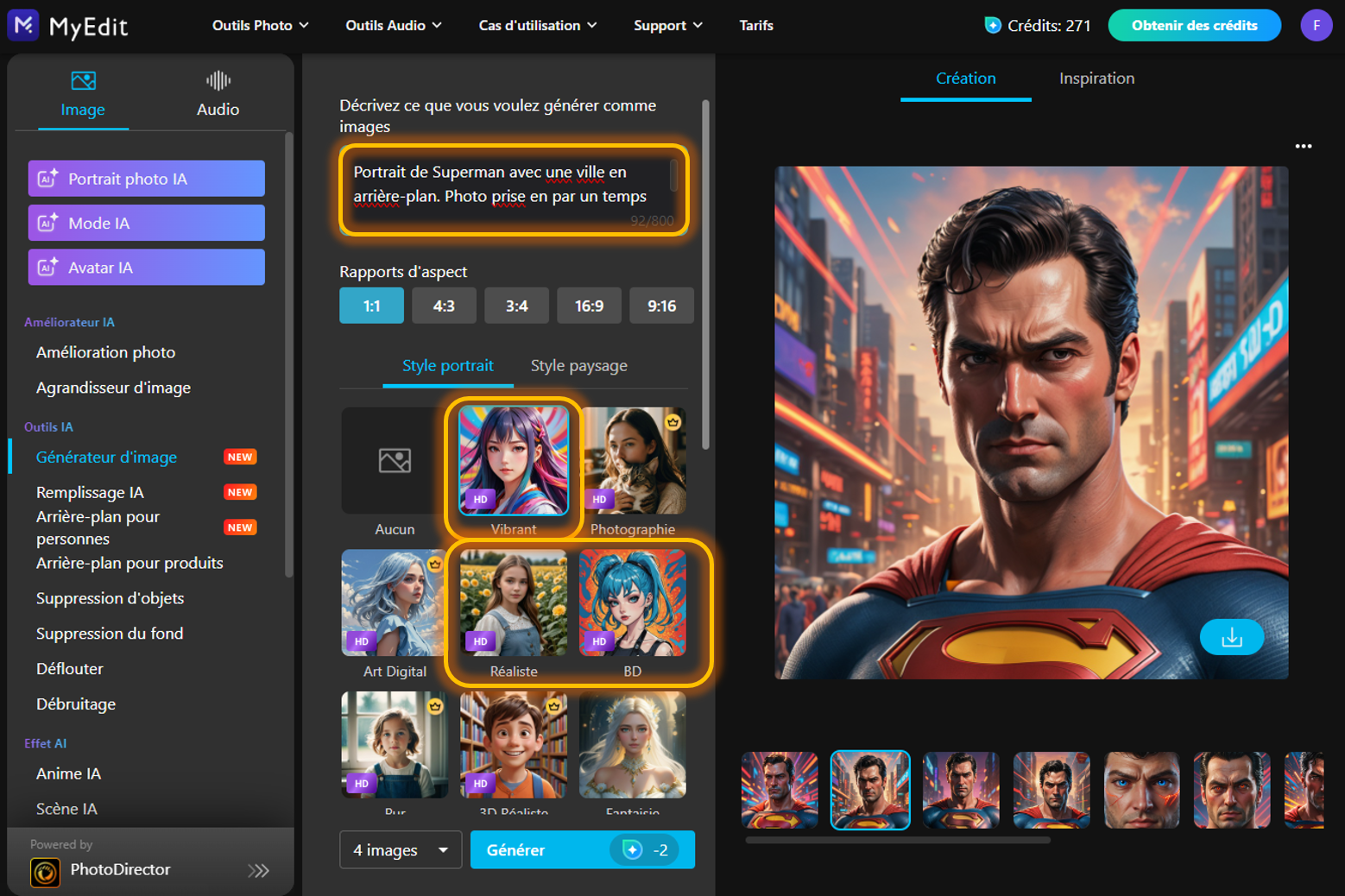Open Scène IA effect
Viewport: 1345px width, 896px height.
click(x=66, y=809)
